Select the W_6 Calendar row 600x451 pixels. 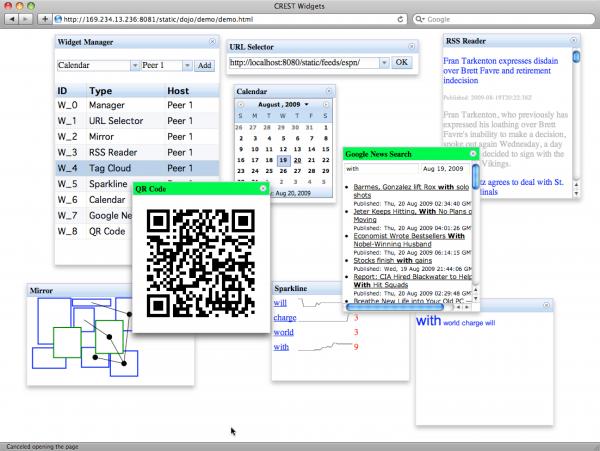[x=95, y=200]
